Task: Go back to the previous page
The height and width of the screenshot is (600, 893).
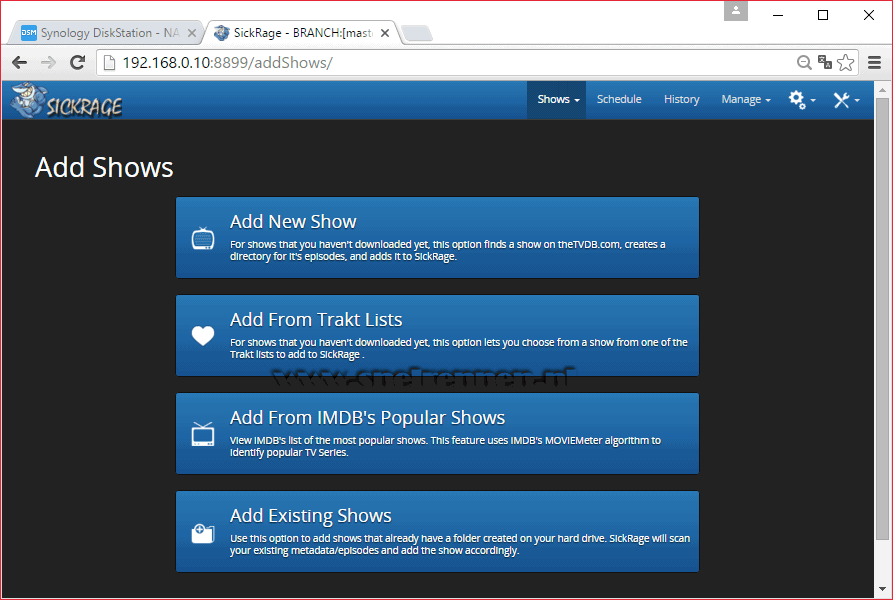Action: (x=19, y=63)
